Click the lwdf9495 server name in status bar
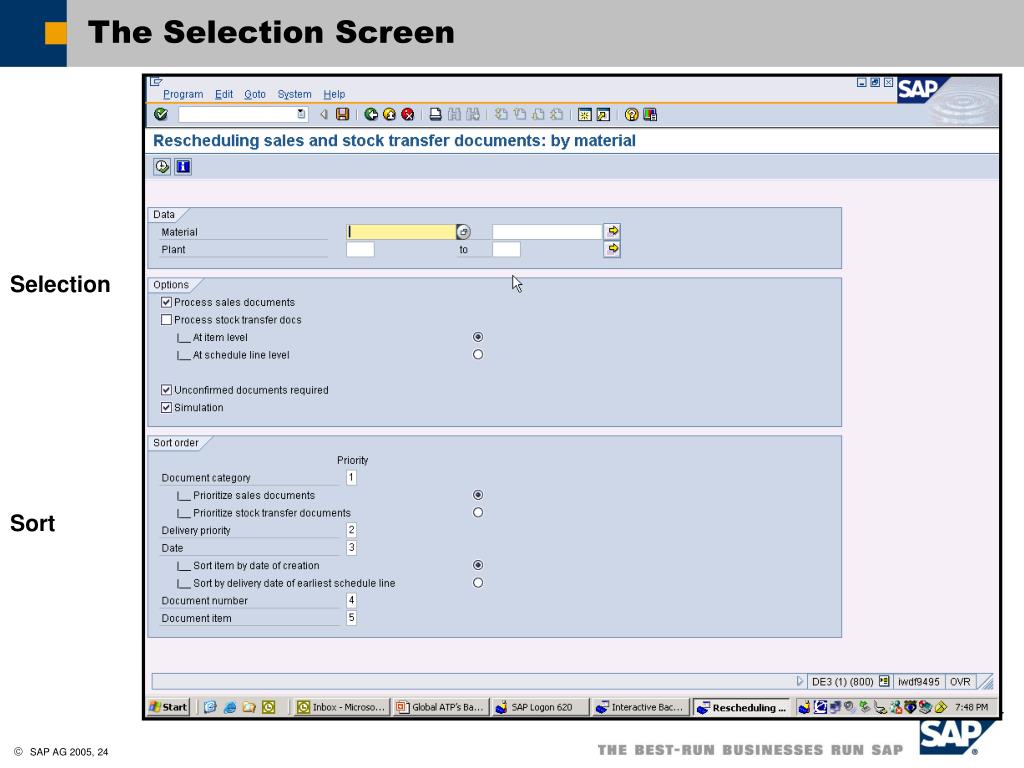The width and height of the screenshot is (1024, 768). coord(918,682)
